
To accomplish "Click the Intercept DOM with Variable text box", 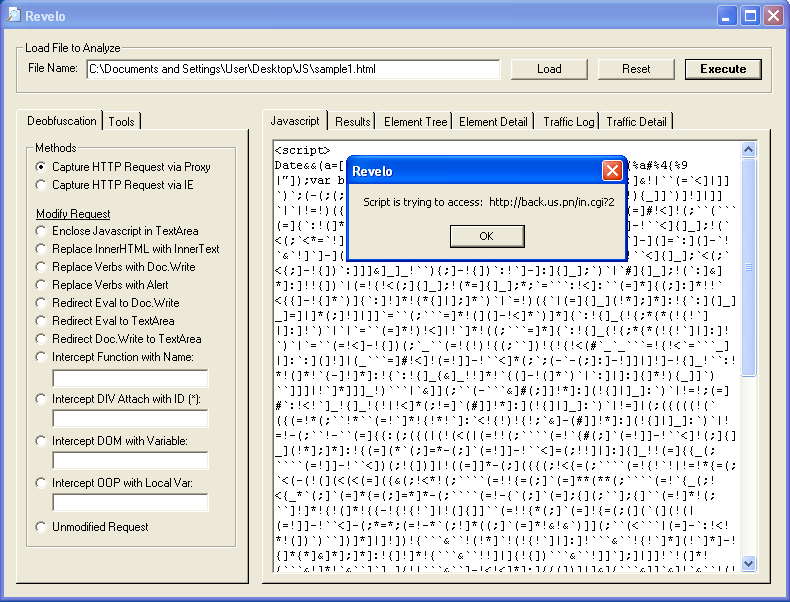I will tap(130, 460).
